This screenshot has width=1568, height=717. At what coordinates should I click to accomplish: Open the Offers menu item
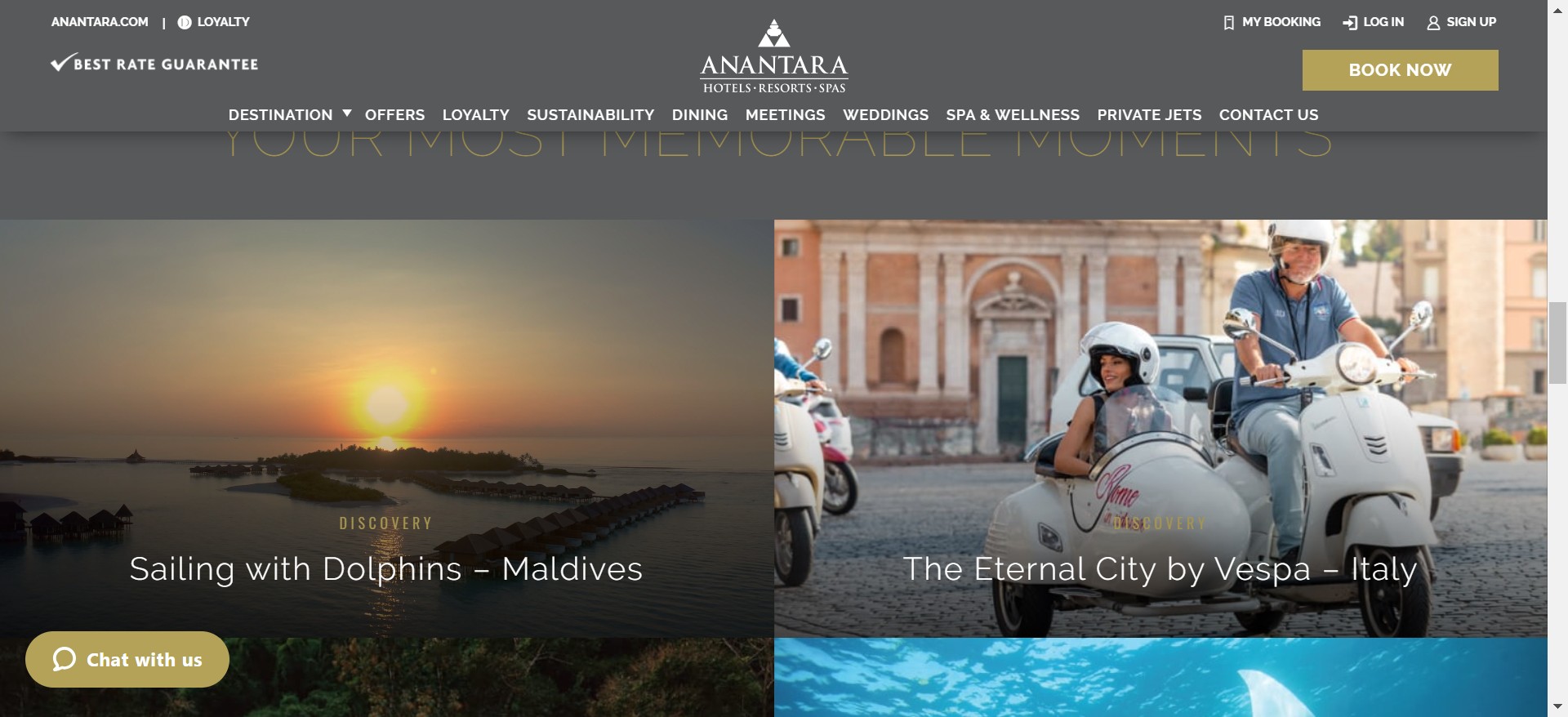click(394, 115)
